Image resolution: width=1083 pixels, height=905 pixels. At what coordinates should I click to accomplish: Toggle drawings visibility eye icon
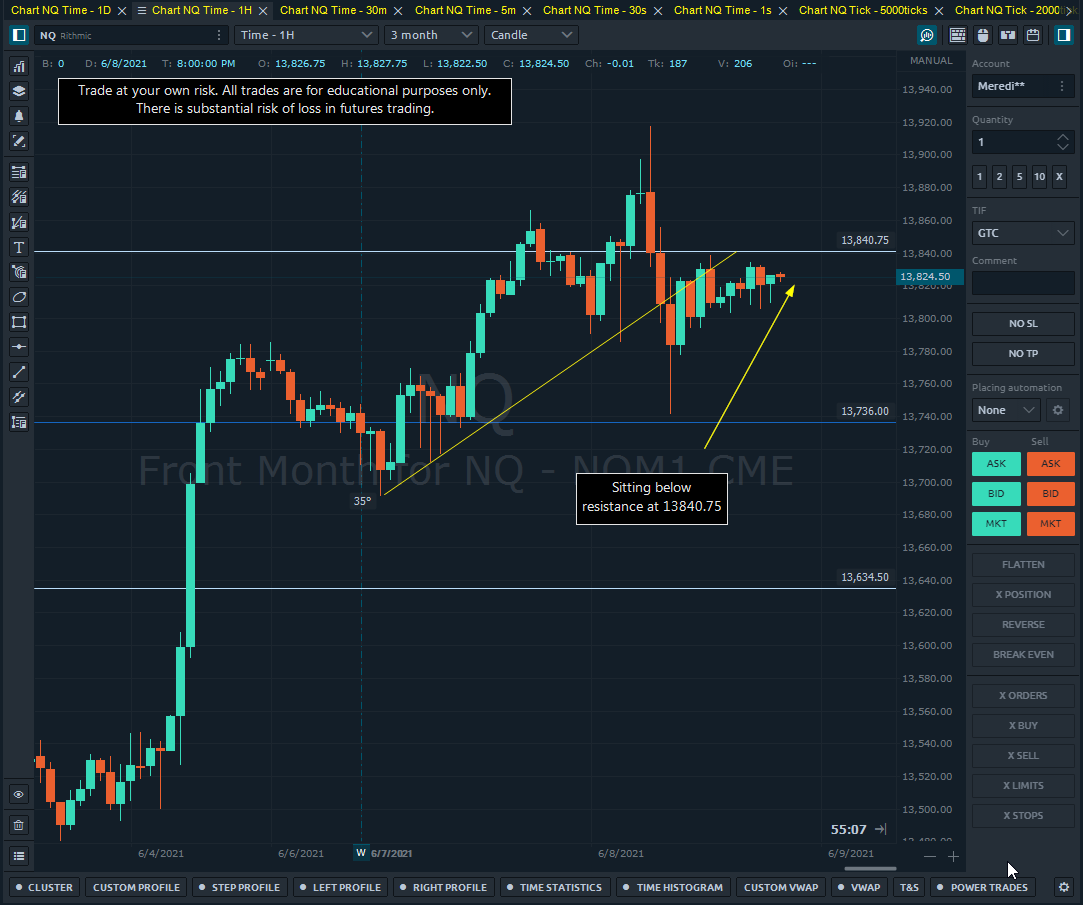19,794
